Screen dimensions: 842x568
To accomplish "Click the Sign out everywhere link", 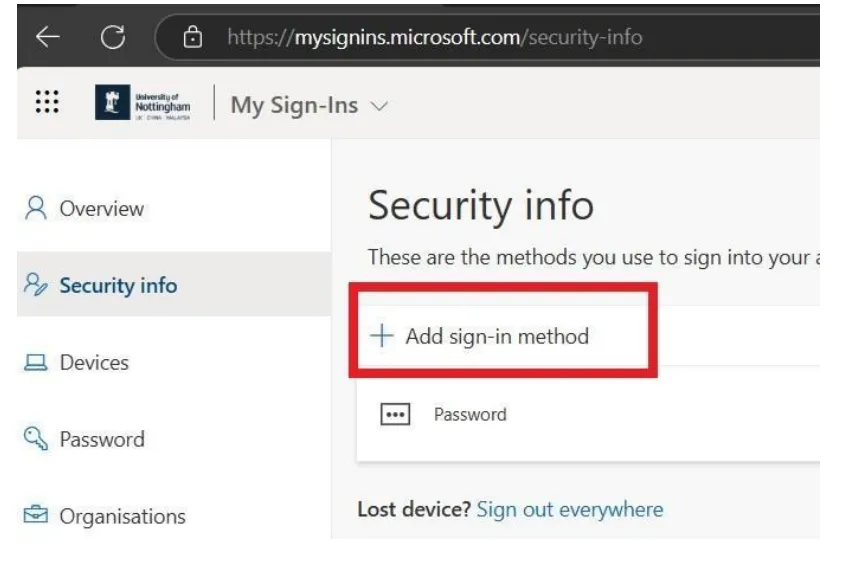I will pyautogui.click(x=570, y=509).
